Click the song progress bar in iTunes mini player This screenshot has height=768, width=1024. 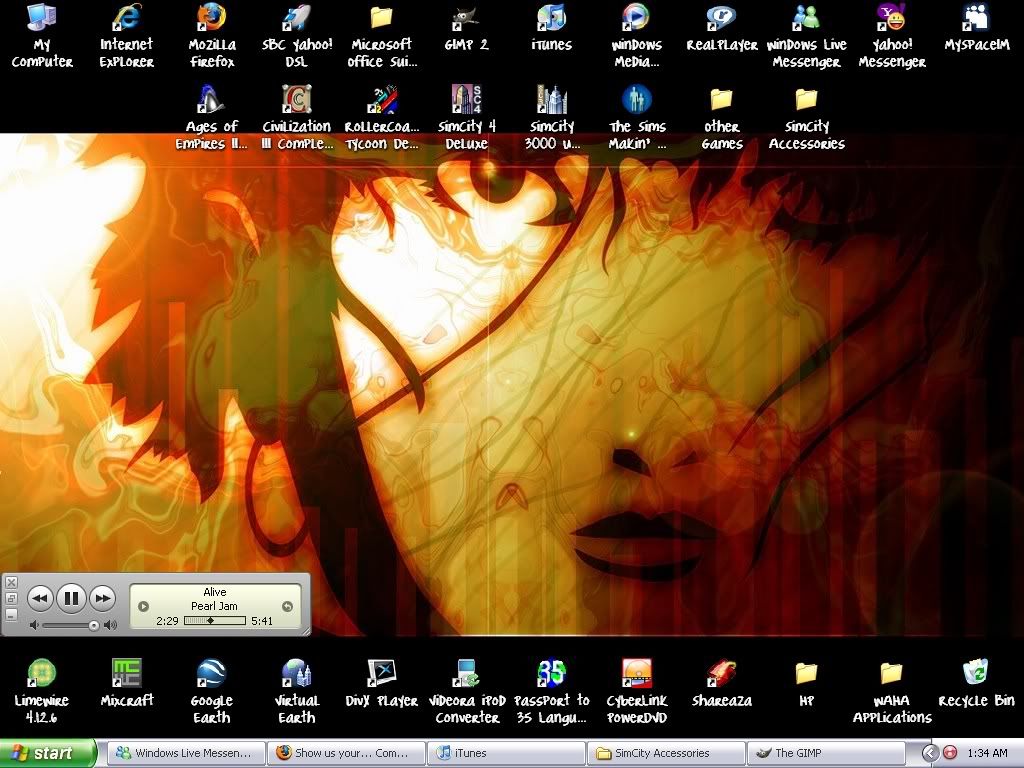215,620
